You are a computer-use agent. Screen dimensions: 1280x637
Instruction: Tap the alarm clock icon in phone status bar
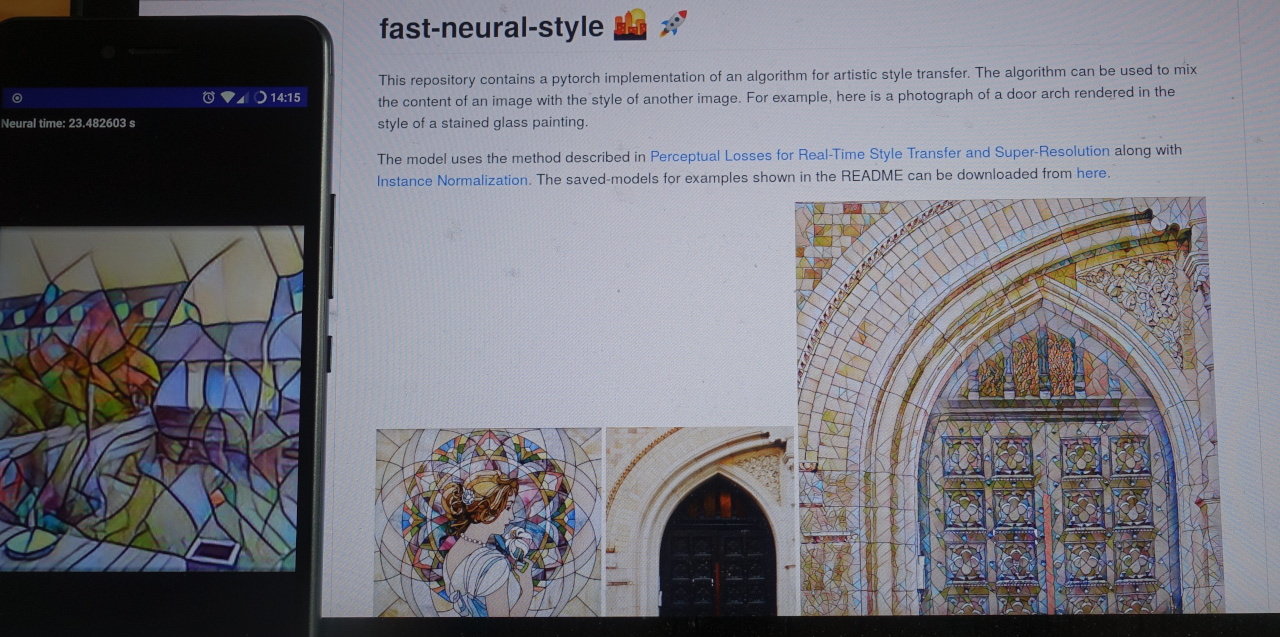(208, 98)
